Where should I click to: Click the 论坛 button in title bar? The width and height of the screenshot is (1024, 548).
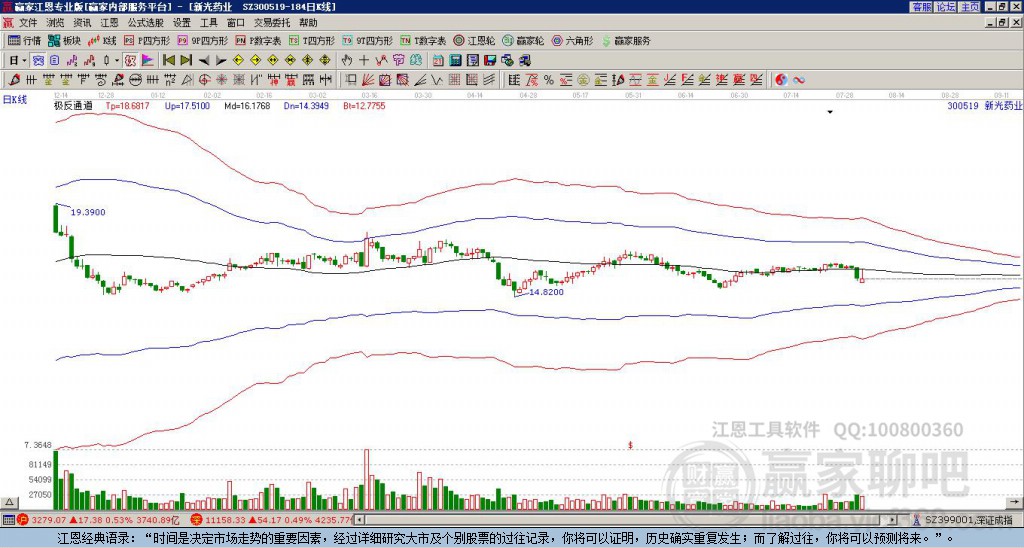tap(946, 7)
